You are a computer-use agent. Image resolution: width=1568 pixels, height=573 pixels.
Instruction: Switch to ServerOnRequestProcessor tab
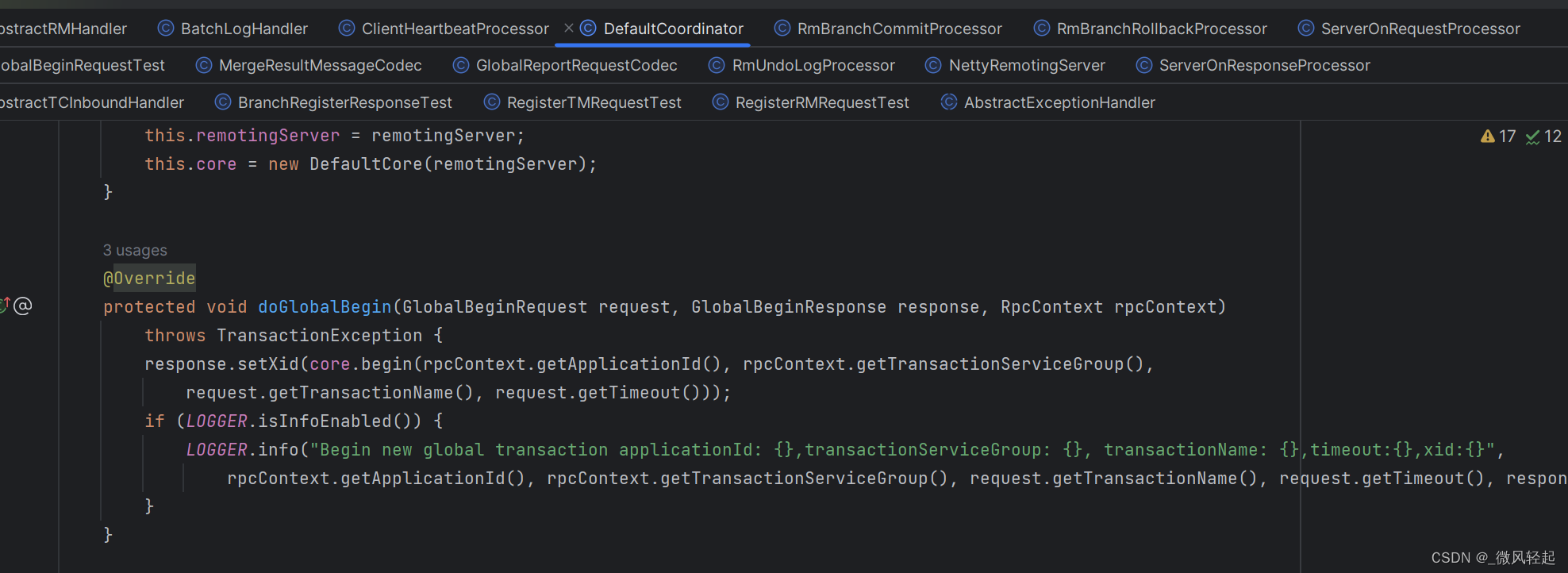[1409, 29]
